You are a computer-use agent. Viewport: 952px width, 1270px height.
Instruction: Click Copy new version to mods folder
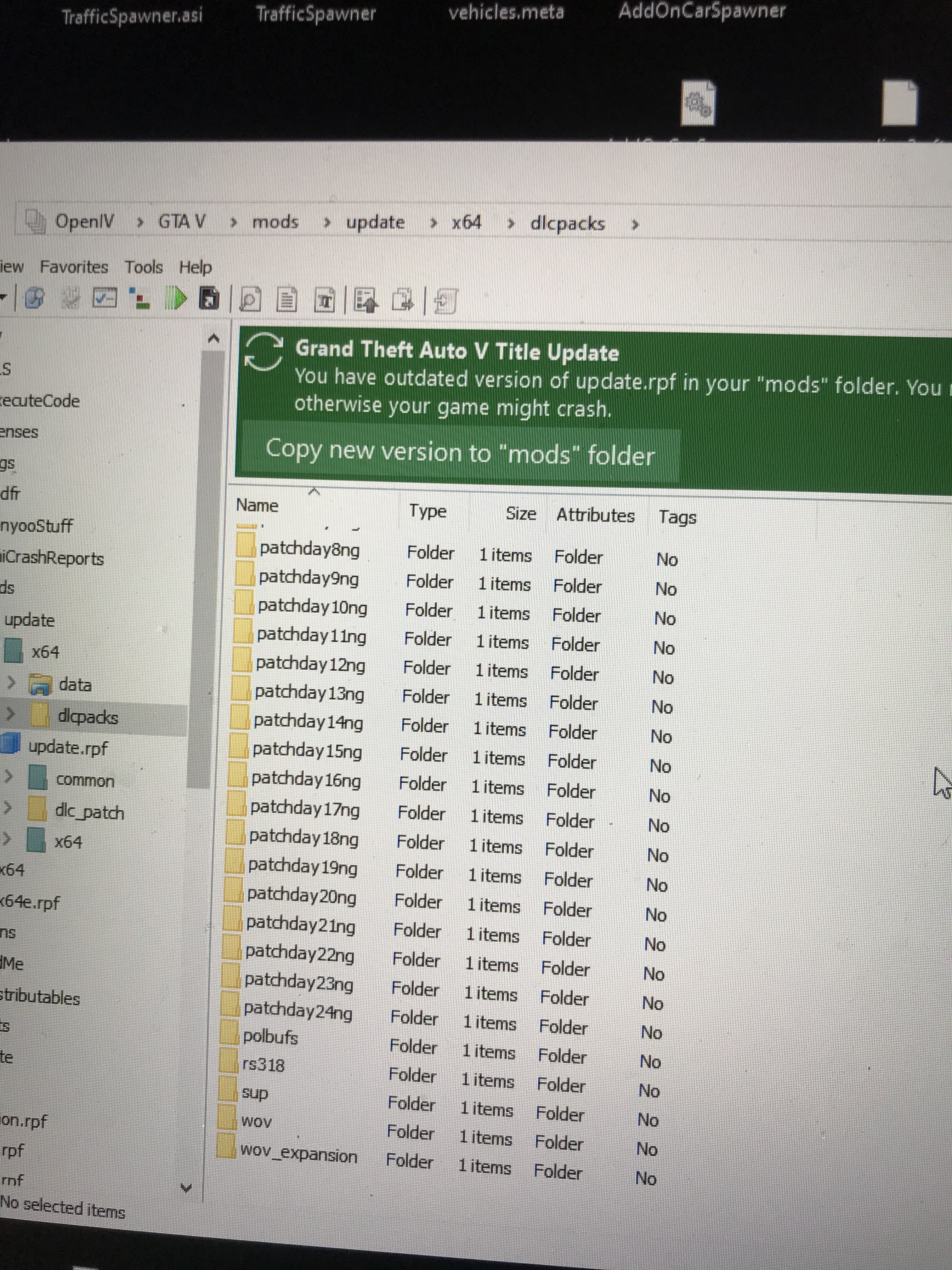(460, 453)
